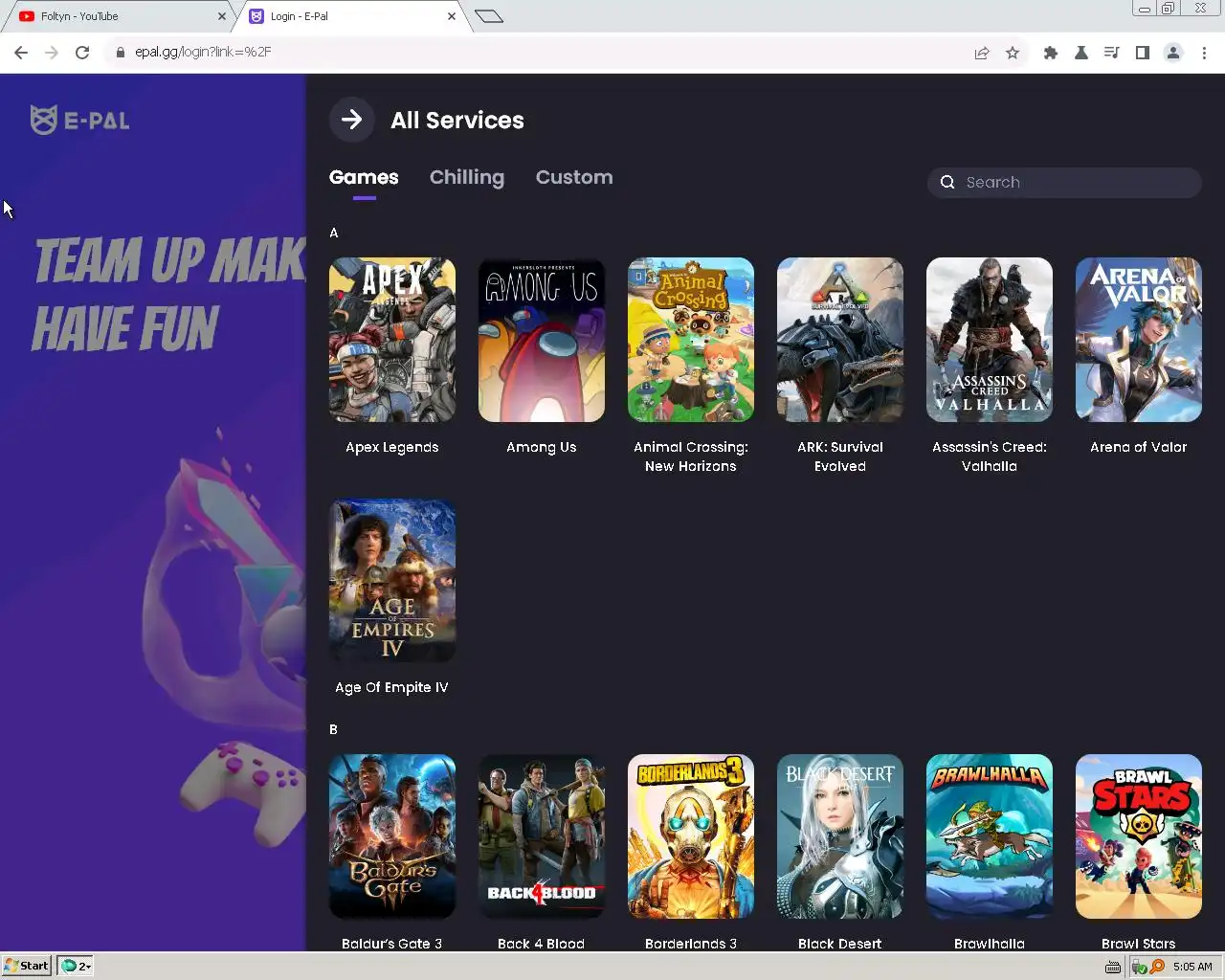Click the site lock icon in address bar
1225x980 pixels.
point(120,53)
